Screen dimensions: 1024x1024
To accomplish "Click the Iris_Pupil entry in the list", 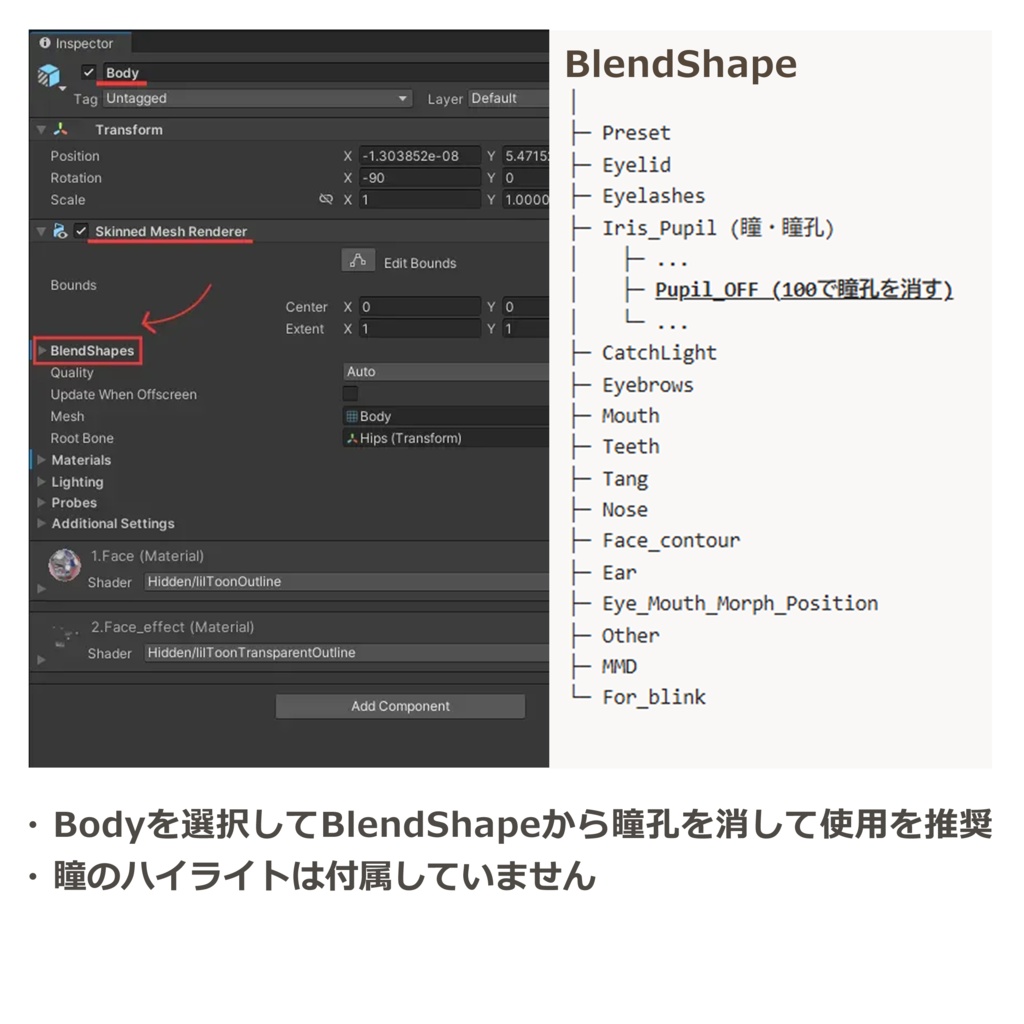I will pyautogui.click(x=718, y=228).
